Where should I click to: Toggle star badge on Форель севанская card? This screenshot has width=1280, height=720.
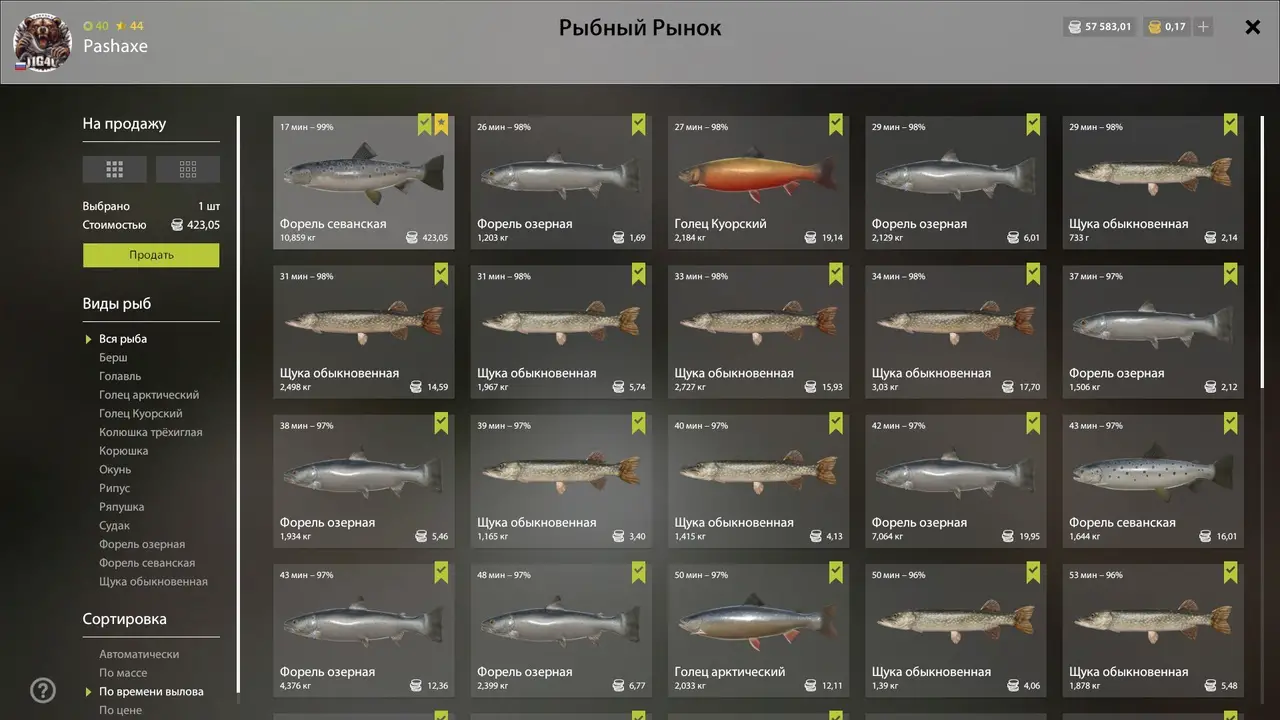point(442,124)
